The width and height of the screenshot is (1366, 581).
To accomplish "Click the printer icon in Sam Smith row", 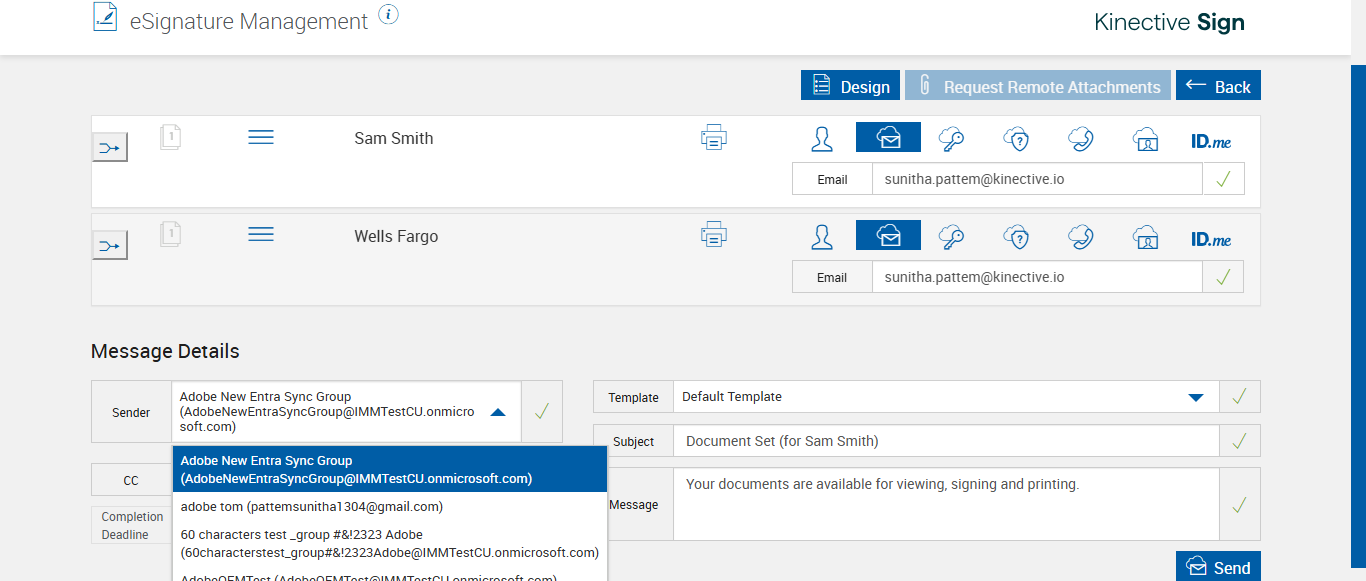I will (x=714, y=138).
